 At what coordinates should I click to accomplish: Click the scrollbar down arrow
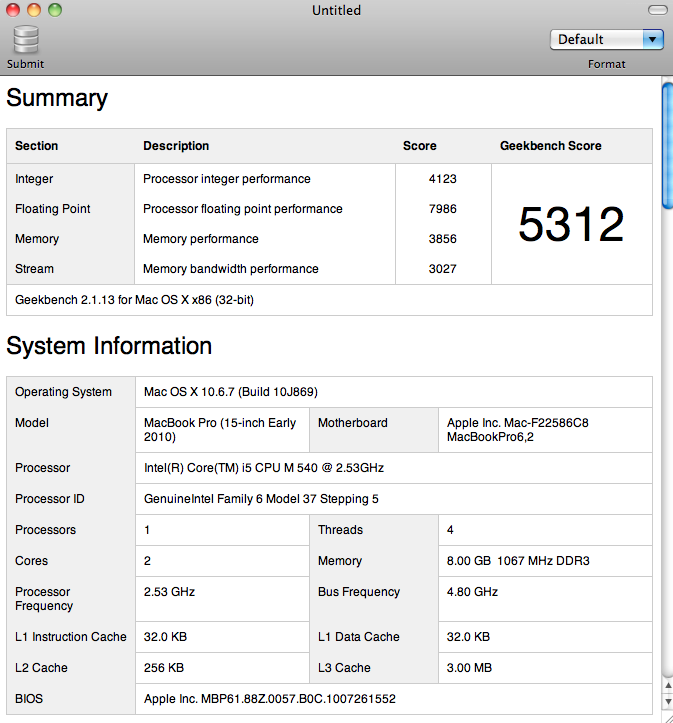668,702
